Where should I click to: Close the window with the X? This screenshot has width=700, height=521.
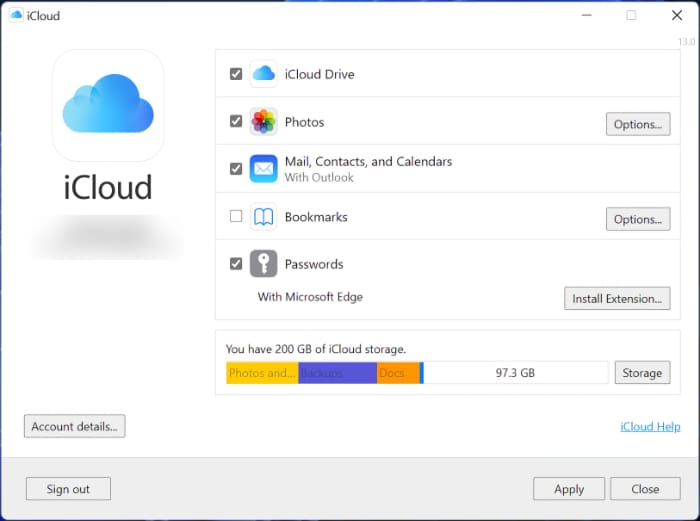pos(677,15)
